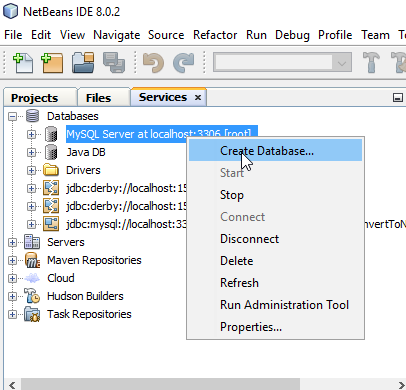
Task: Click the Java DB node icon
Action: 51,152
